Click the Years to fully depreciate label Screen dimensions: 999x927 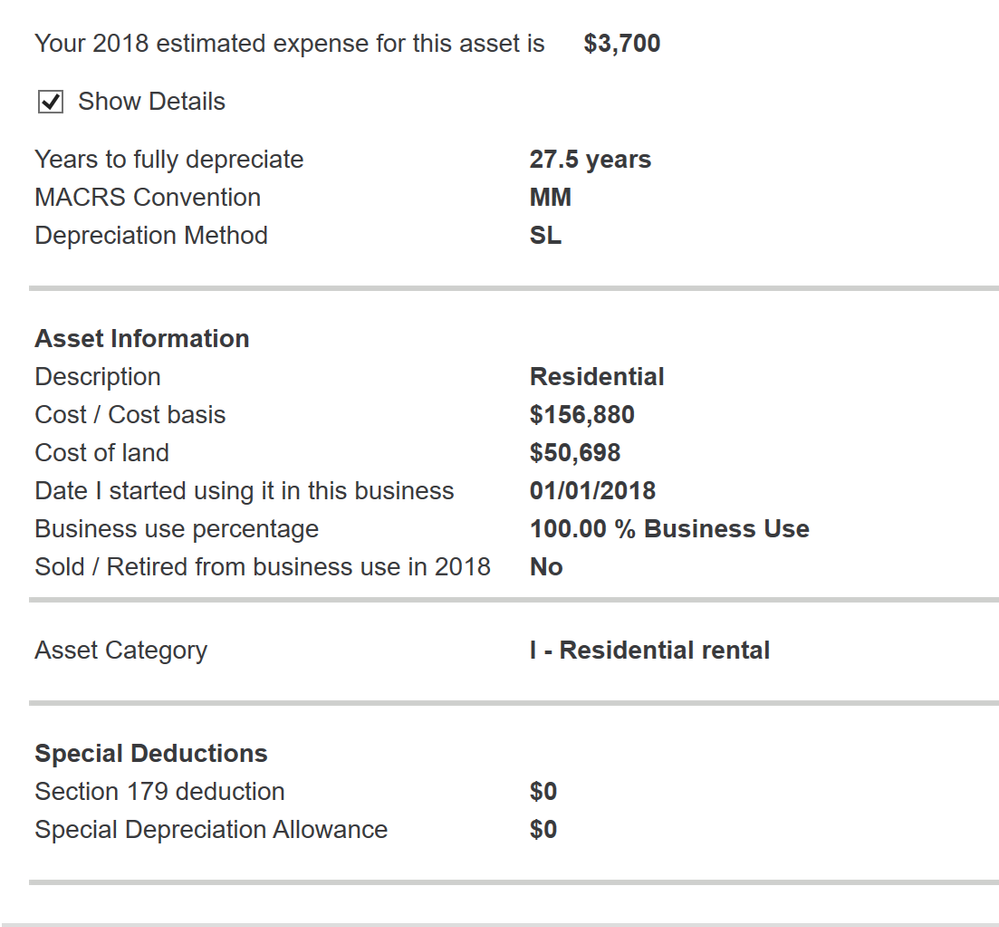point(169,160)
